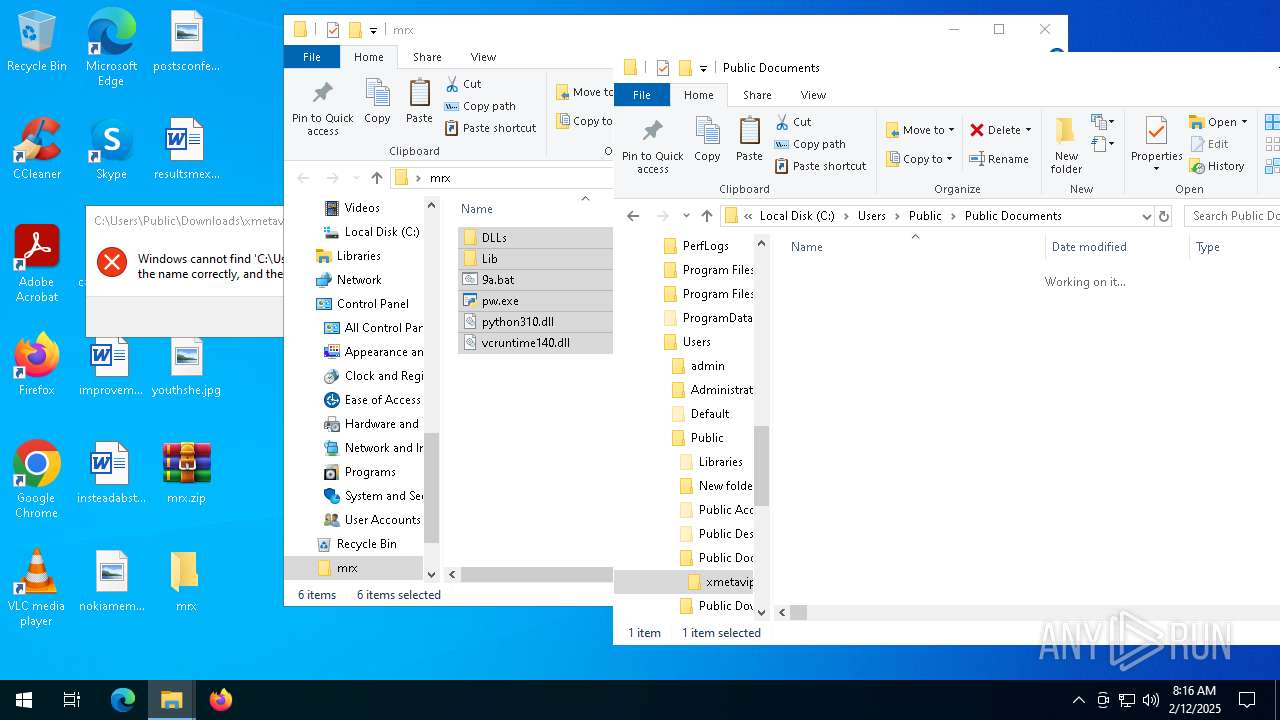This screenshot has height=720, width=1280.
Task: Click Cut in mrx window ribbon
Action: (x=464, y=84)
